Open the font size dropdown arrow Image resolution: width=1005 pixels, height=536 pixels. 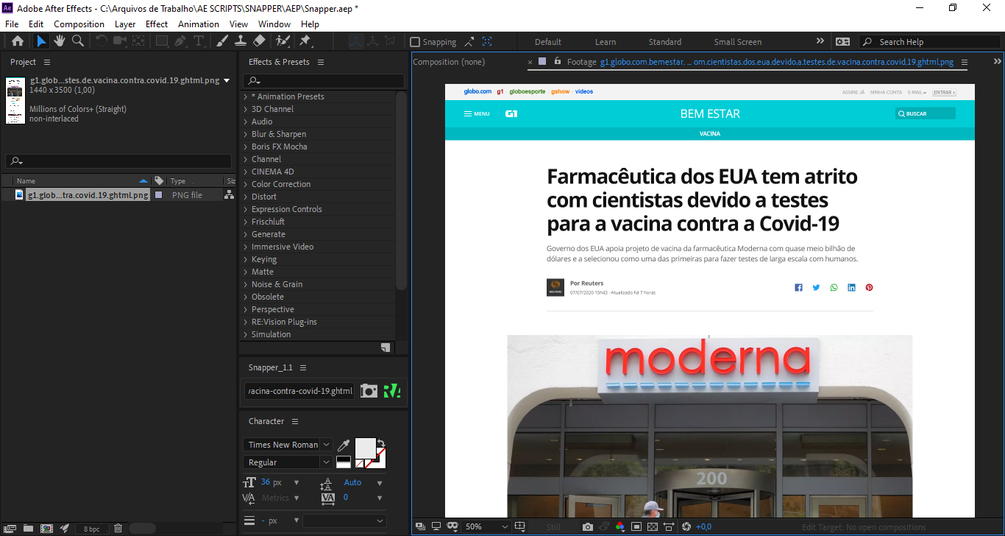296,482
